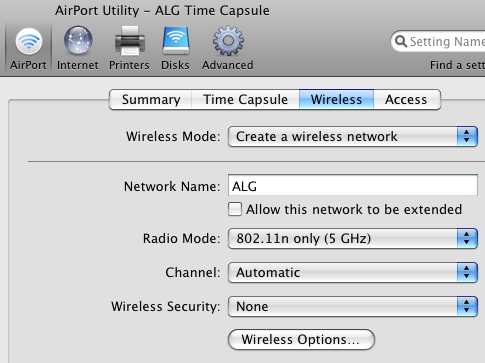Open the Wireless Security dropdown

point(353,307)
